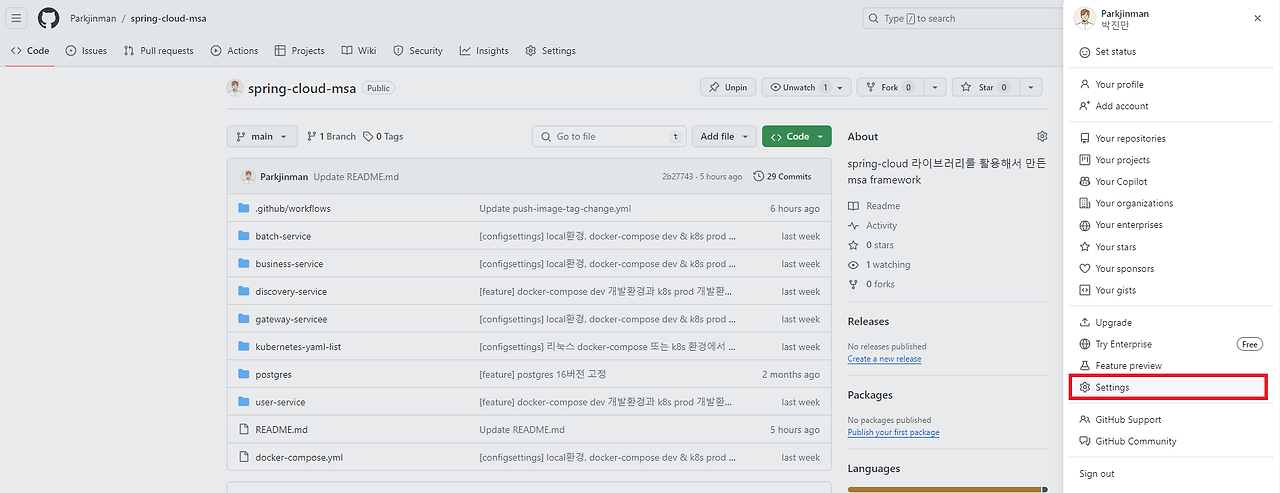Click the globe icon for Your enterprises
The width and height of the screenshot is (1280, 493).
(x=1085, y=225)
